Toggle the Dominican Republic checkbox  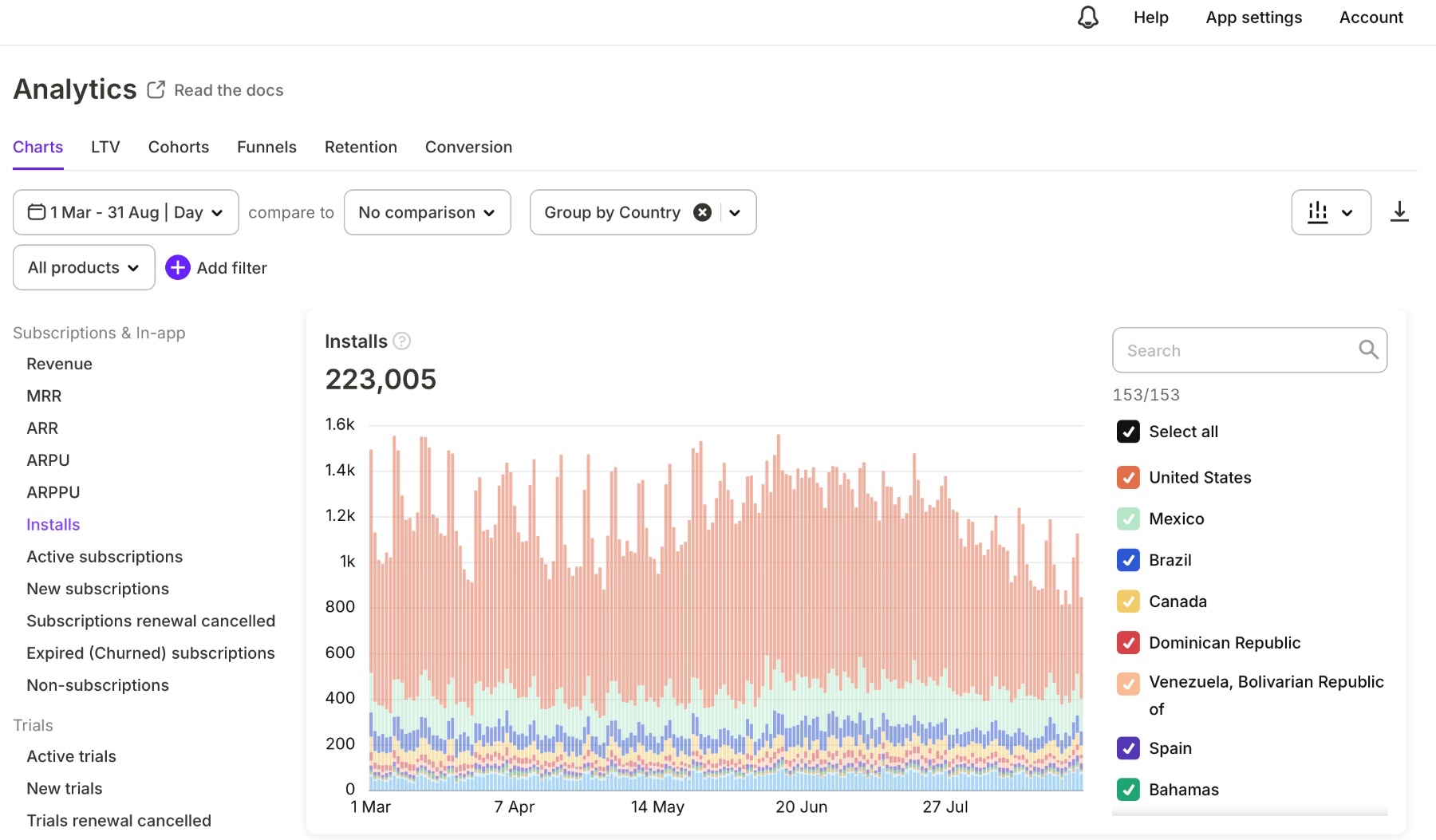coord(1128,643)
